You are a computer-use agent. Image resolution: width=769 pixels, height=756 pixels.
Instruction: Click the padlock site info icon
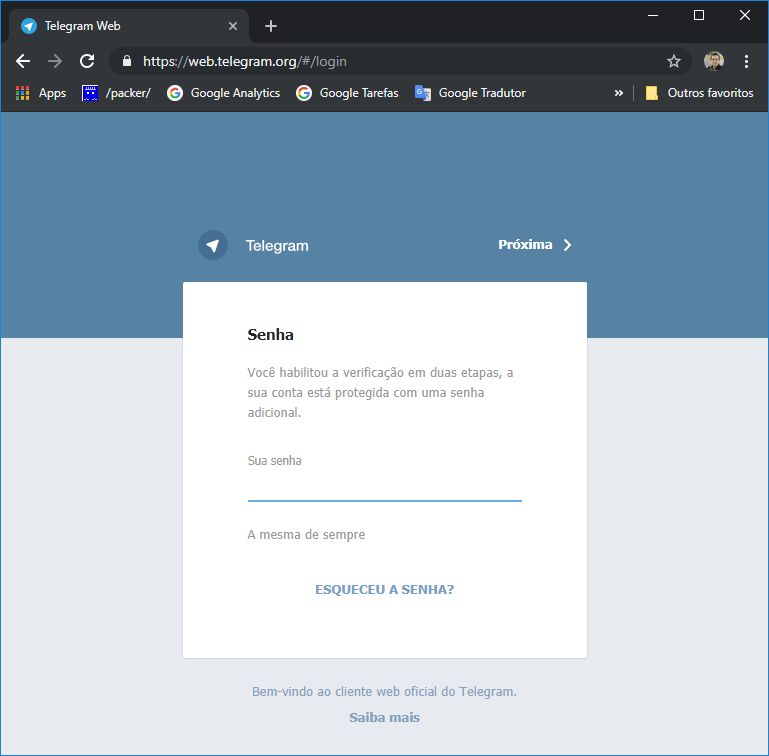coord(127,61)
